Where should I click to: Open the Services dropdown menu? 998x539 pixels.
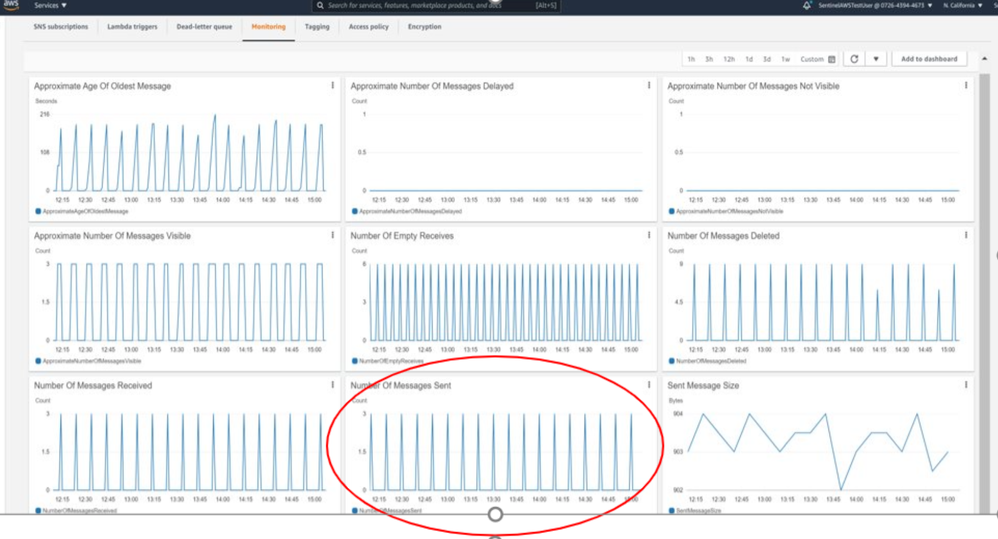pyautogui.click(x=50, y=5)
